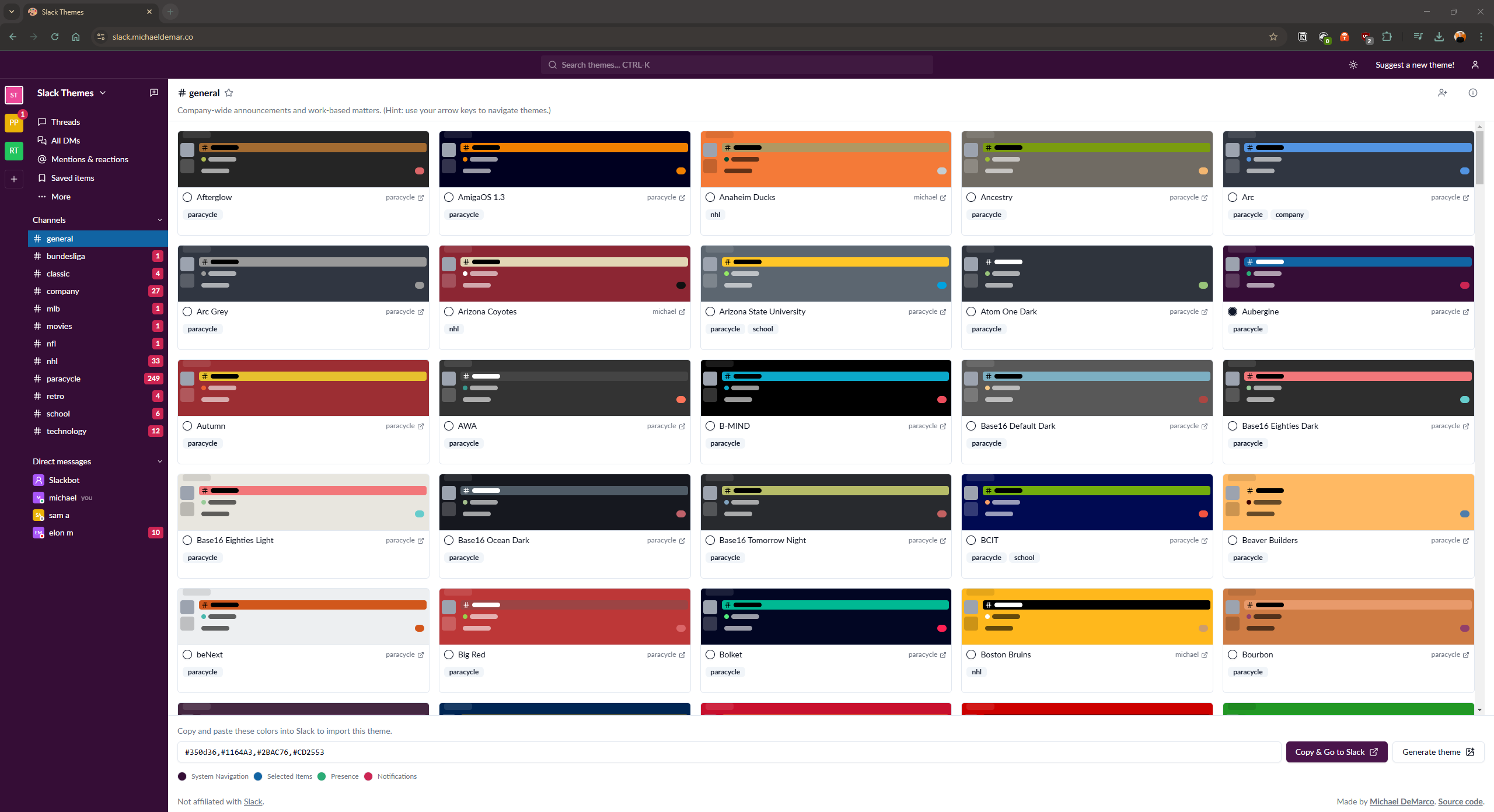Click the new message compose icon

pyautogui.click(x=154, y=93)
